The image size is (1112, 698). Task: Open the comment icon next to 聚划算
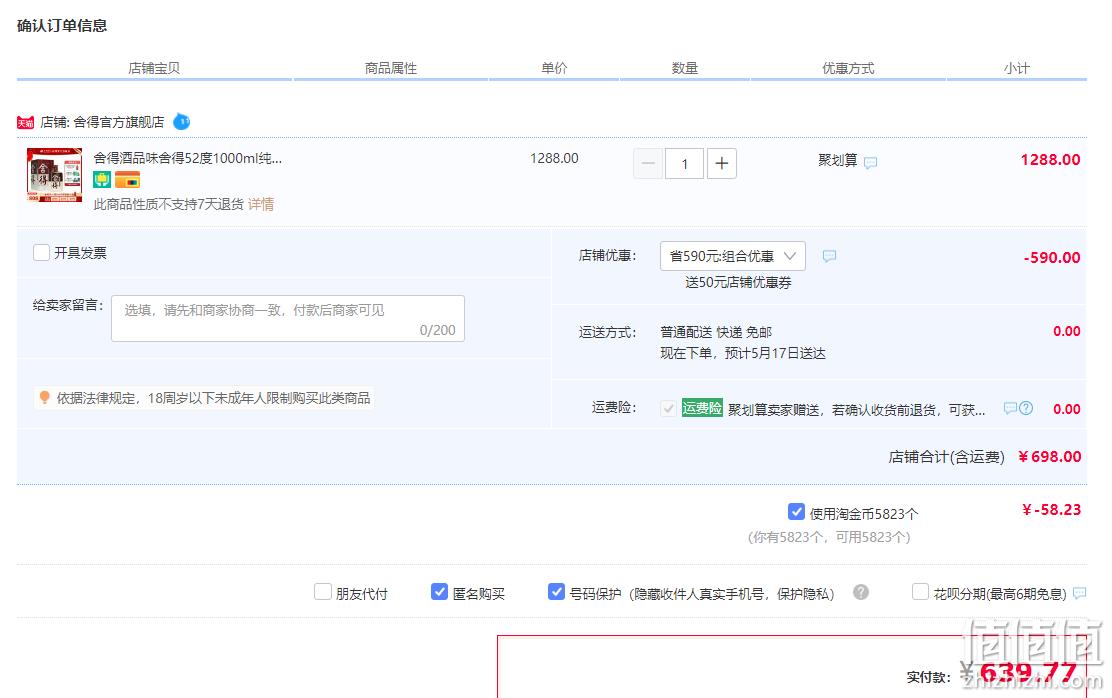pyautogui.click(x=870, y=162)
